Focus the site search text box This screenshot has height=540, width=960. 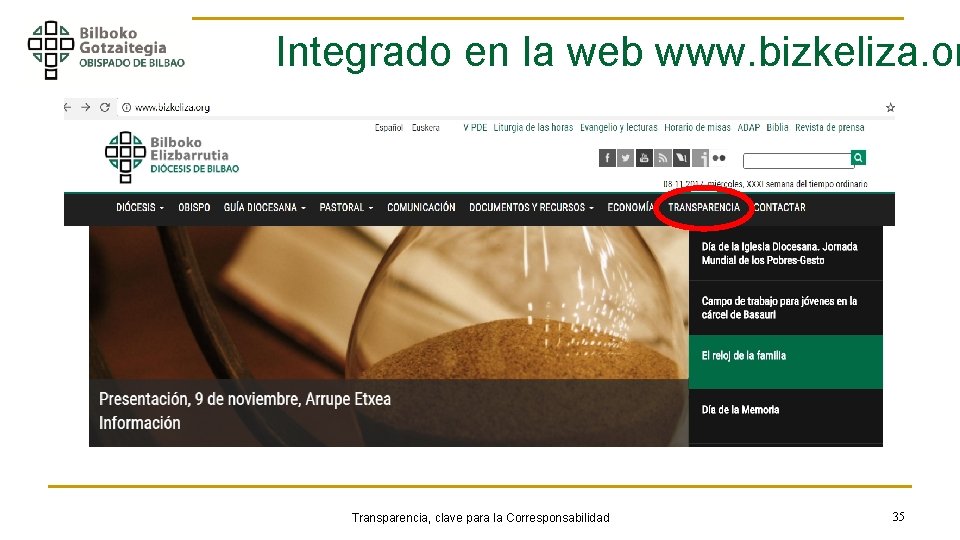(798, 160)
